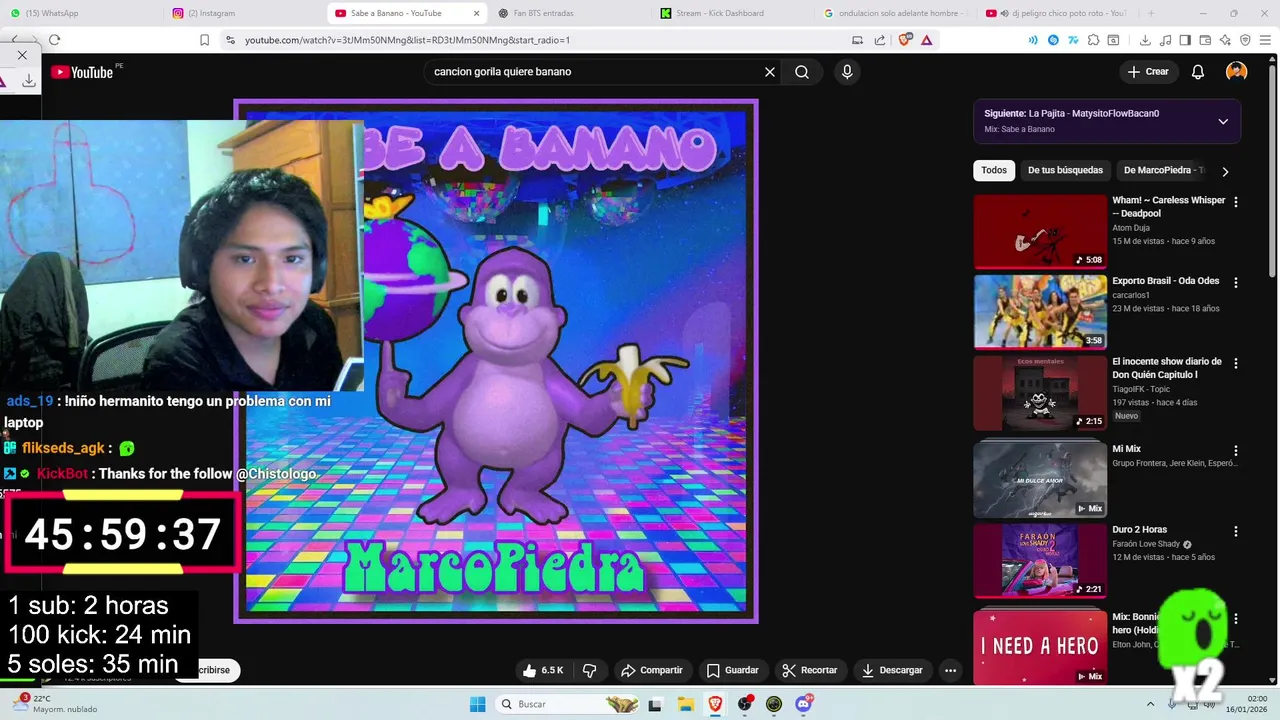This screenshot has width=1280, height=720.
Task: Like the video with 6.5 K likes
Action: [x=543, y=670]
